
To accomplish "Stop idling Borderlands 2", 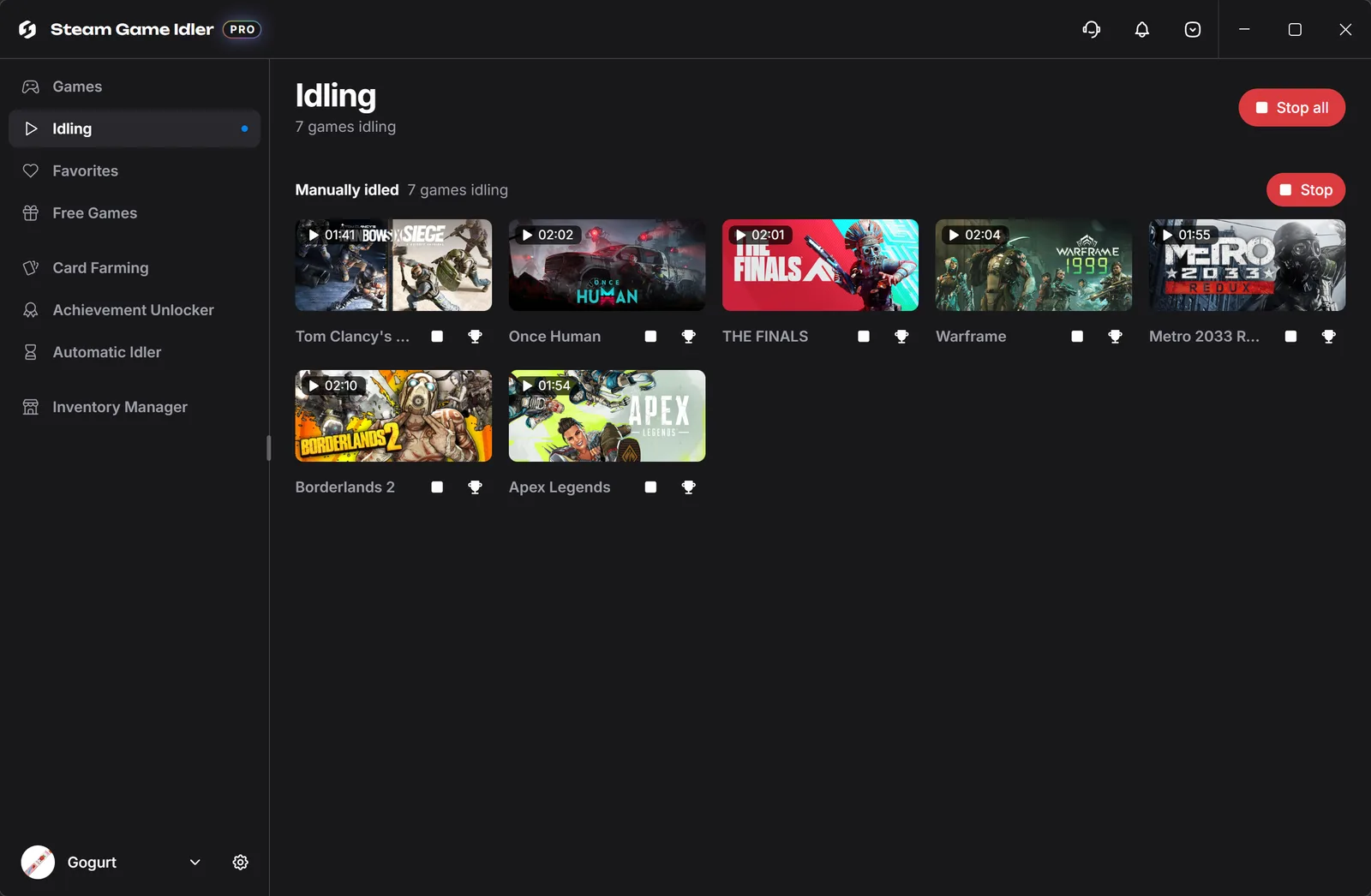I will pos(437,487).
